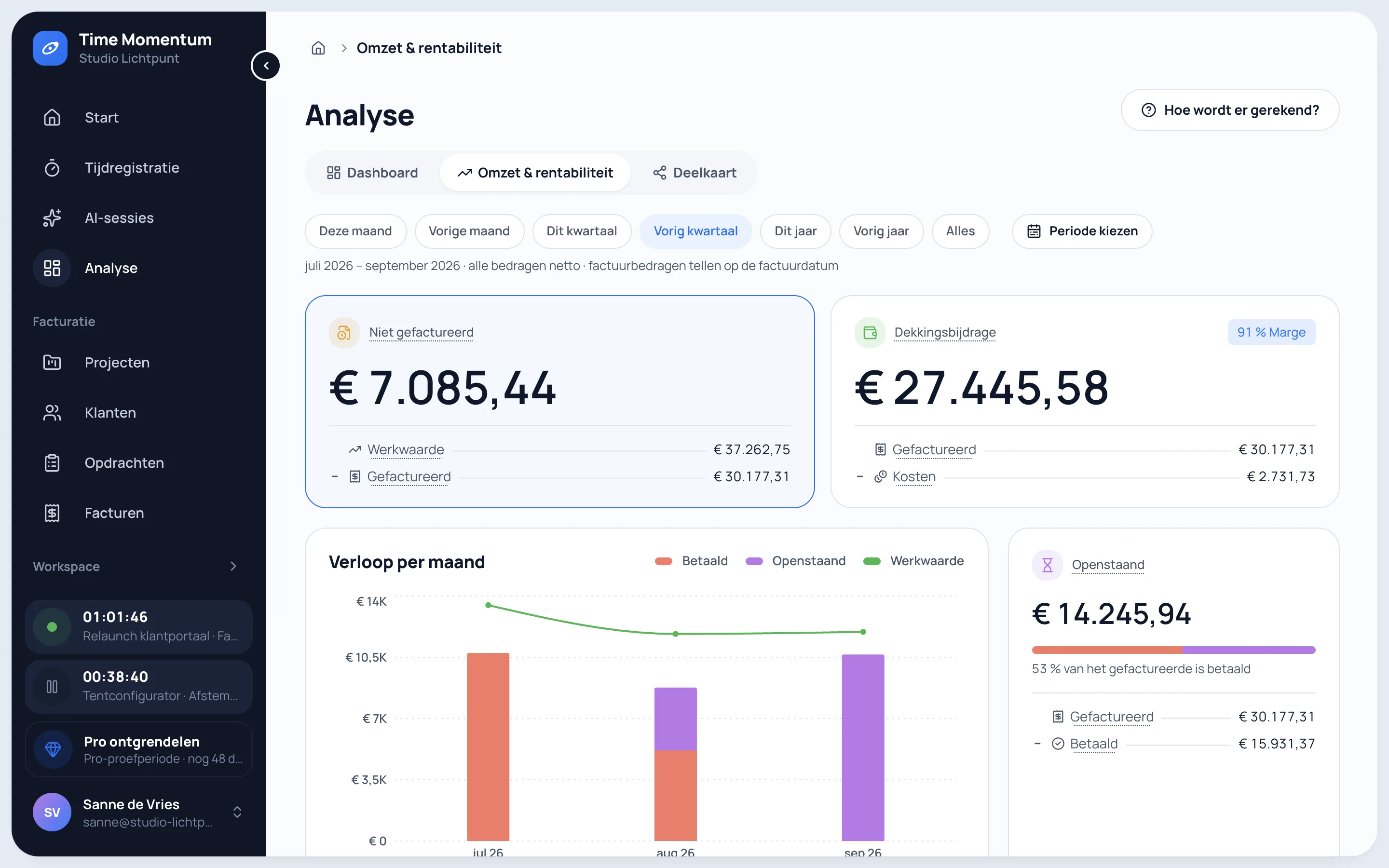Switch to the Dashboard tab
The image size is (1389, 868).
pos(372,173)
